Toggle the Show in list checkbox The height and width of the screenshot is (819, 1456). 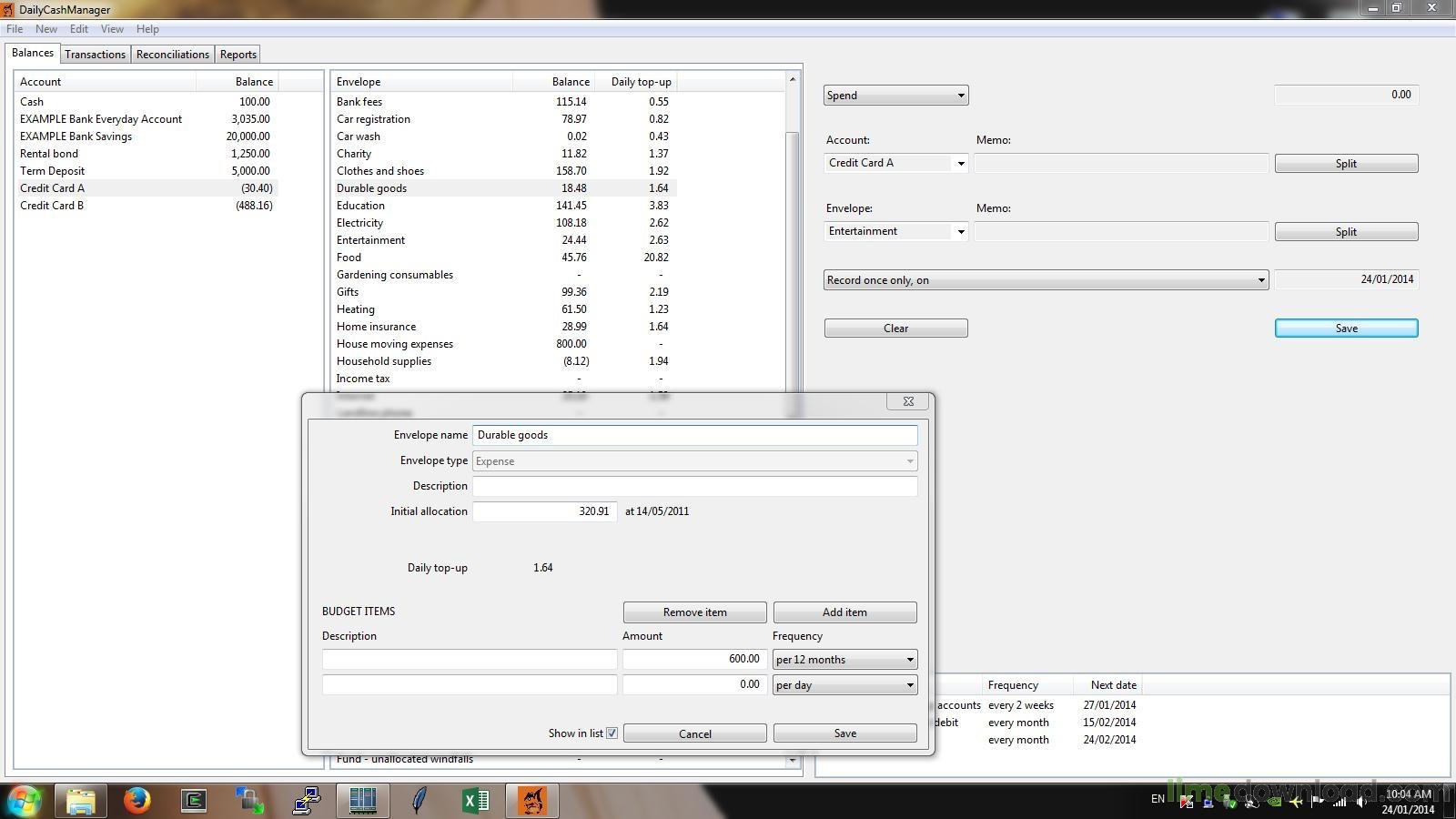[x=612, y=733]
